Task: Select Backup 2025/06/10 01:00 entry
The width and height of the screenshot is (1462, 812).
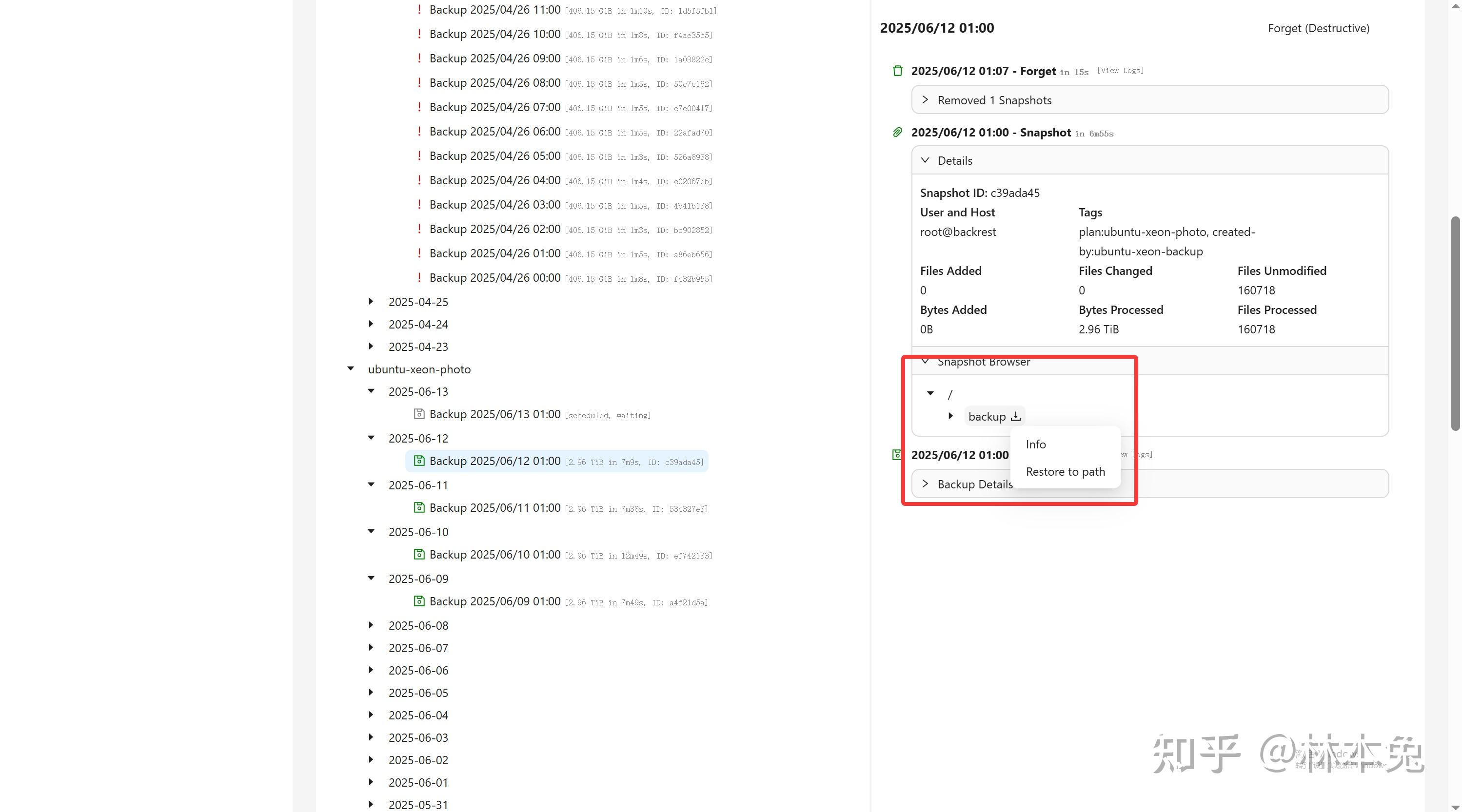Action: click(x=494, y=554)
